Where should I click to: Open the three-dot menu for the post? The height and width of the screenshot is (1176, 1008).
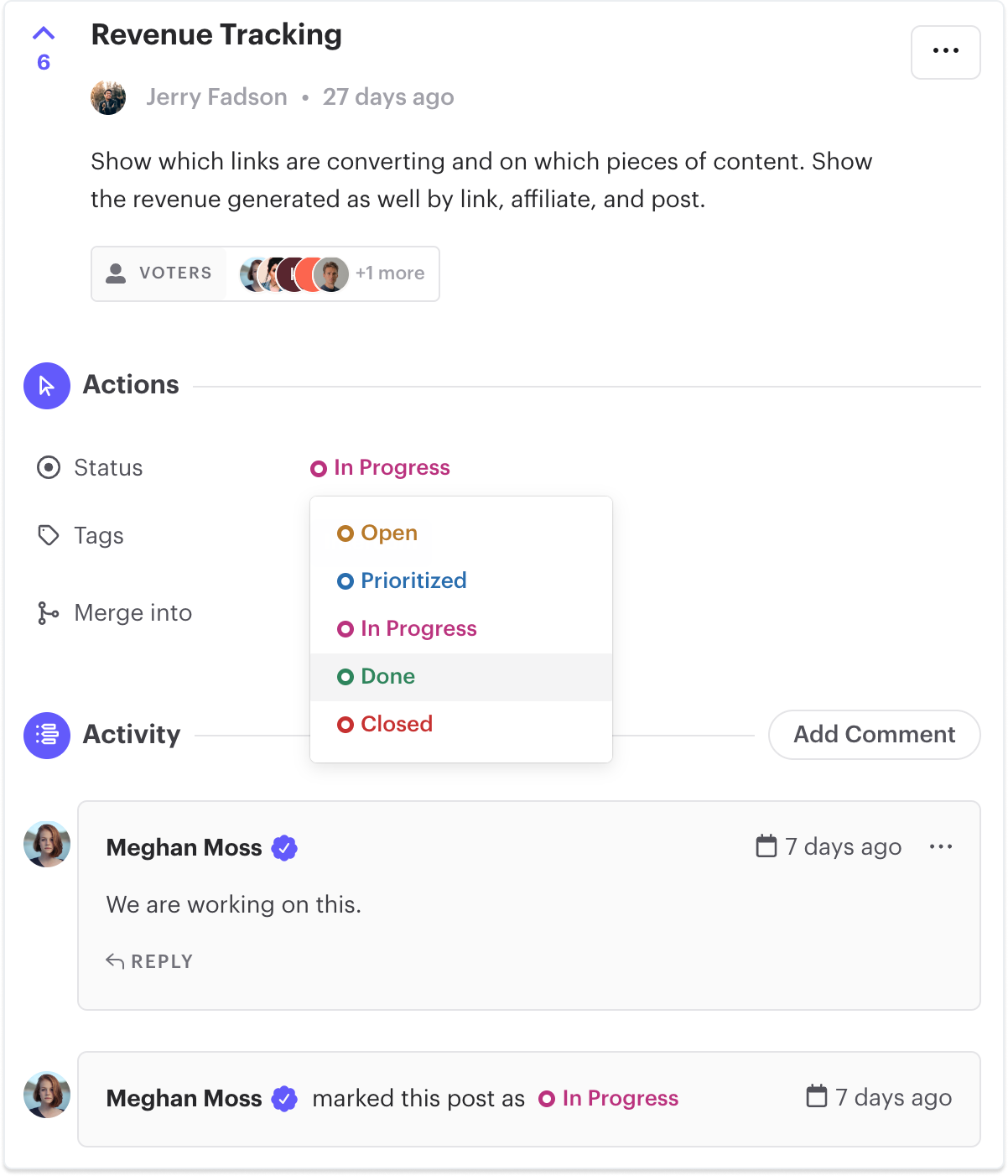pos(946,52)
